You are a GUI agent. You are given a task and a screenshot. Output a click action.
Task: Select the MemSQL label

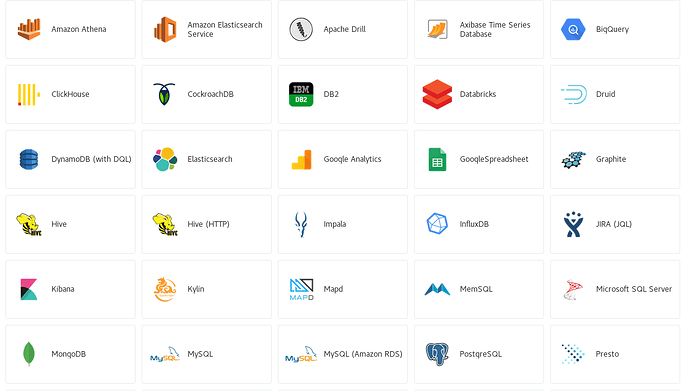click(476, 289)
